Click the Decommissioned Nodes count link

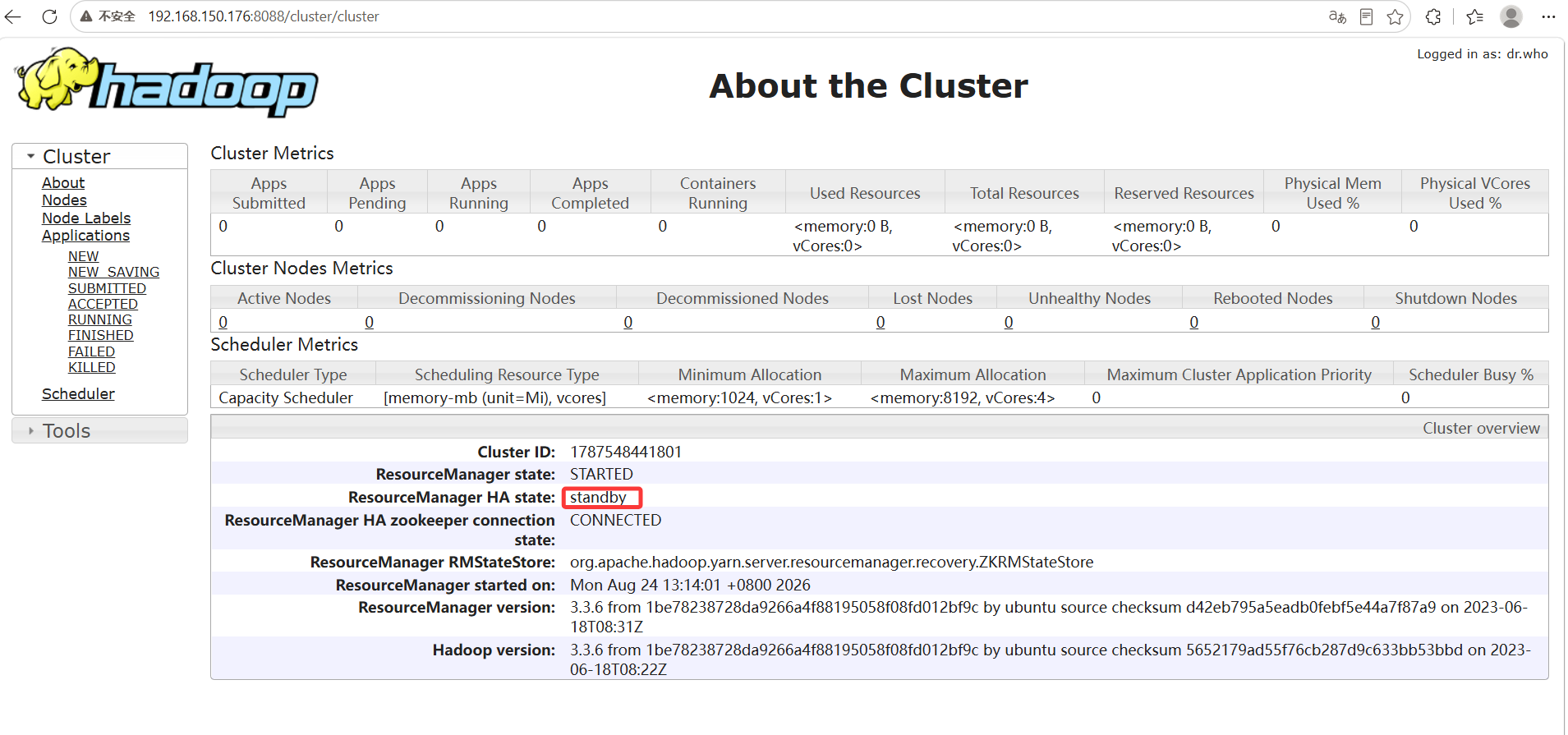[628, 322]
